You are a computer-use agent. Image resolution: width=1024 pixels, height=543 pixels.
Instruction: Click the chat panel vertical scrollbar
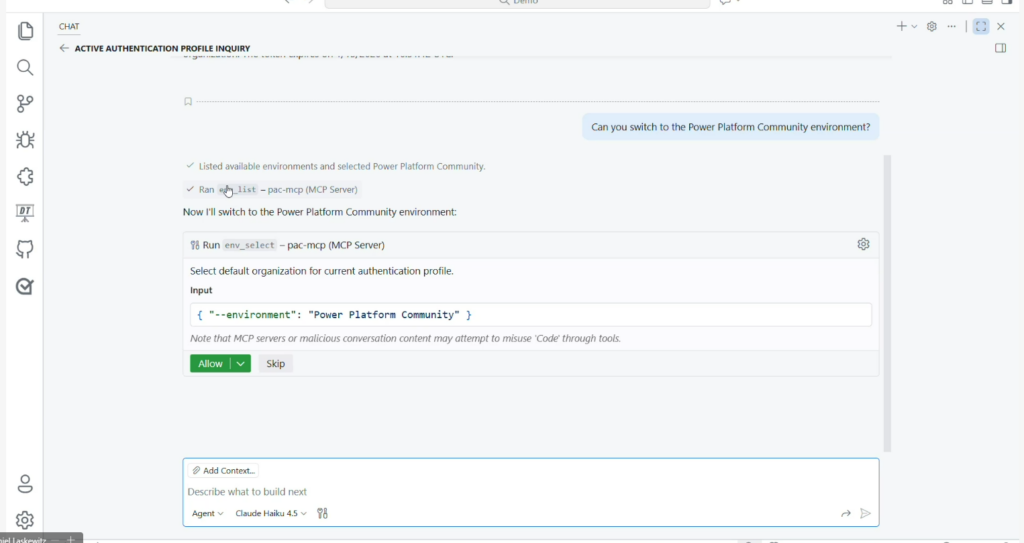pos(887,303)
